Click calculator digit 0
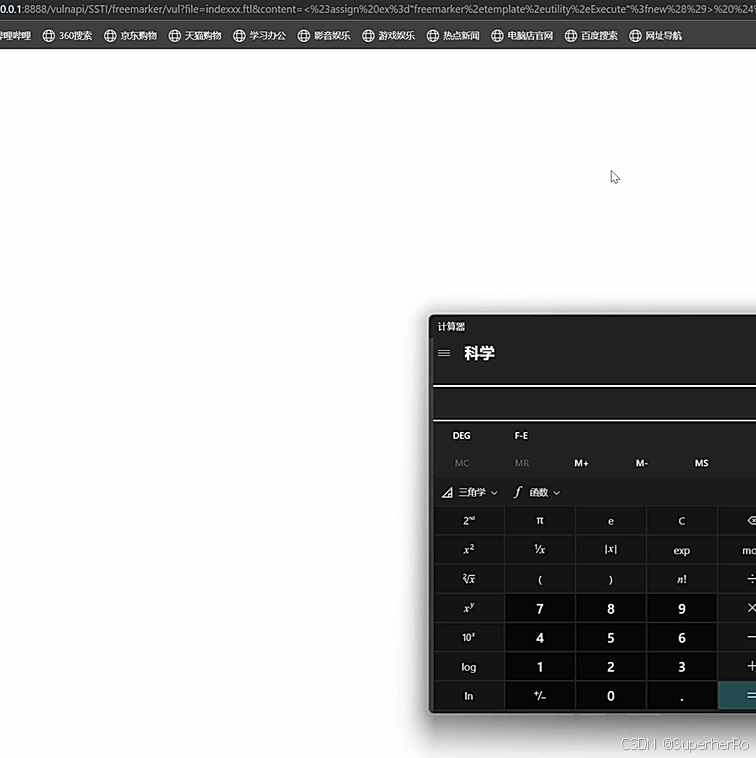Viewport: 756px width, 758px height. pyautogui.click(x=611, y=696)
